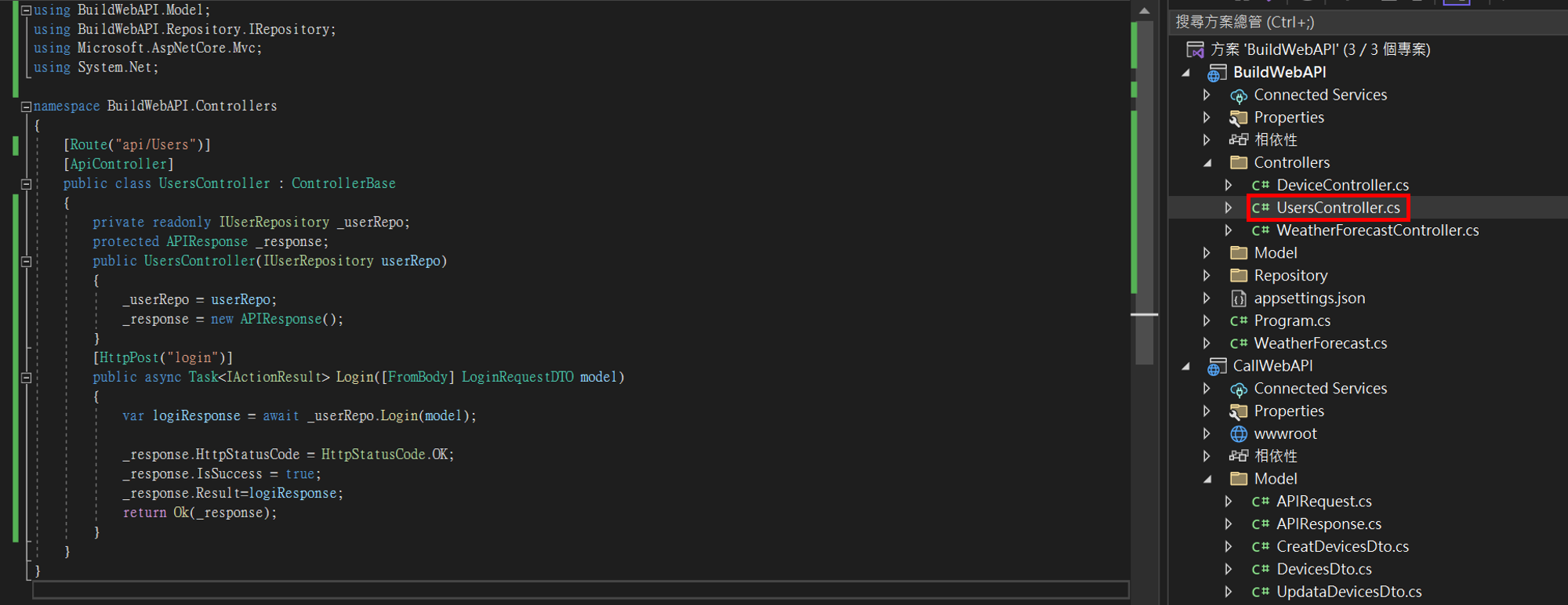Screen dimensions: 1568x605
Task: Expand the appsettings.json node
Action: pyautogui.click(x=1207, y=299)
